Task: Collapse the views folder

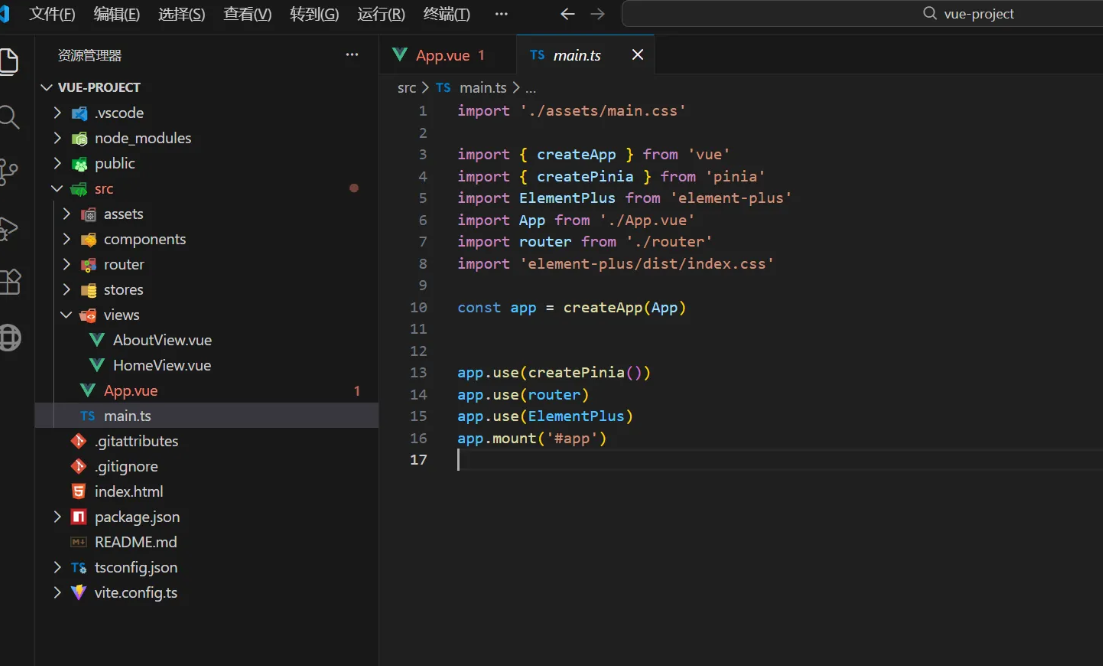Action: tap(121, 315)
